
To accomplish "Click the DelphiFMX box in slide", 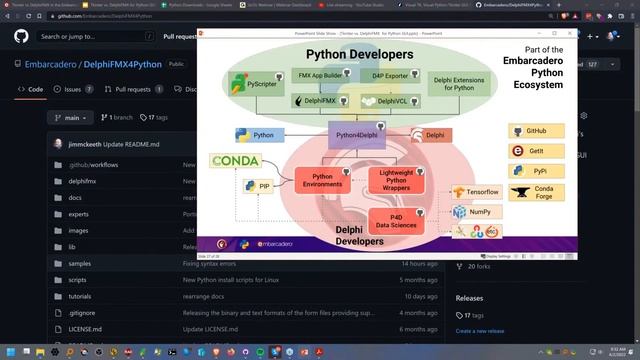I will pos(320,101).
